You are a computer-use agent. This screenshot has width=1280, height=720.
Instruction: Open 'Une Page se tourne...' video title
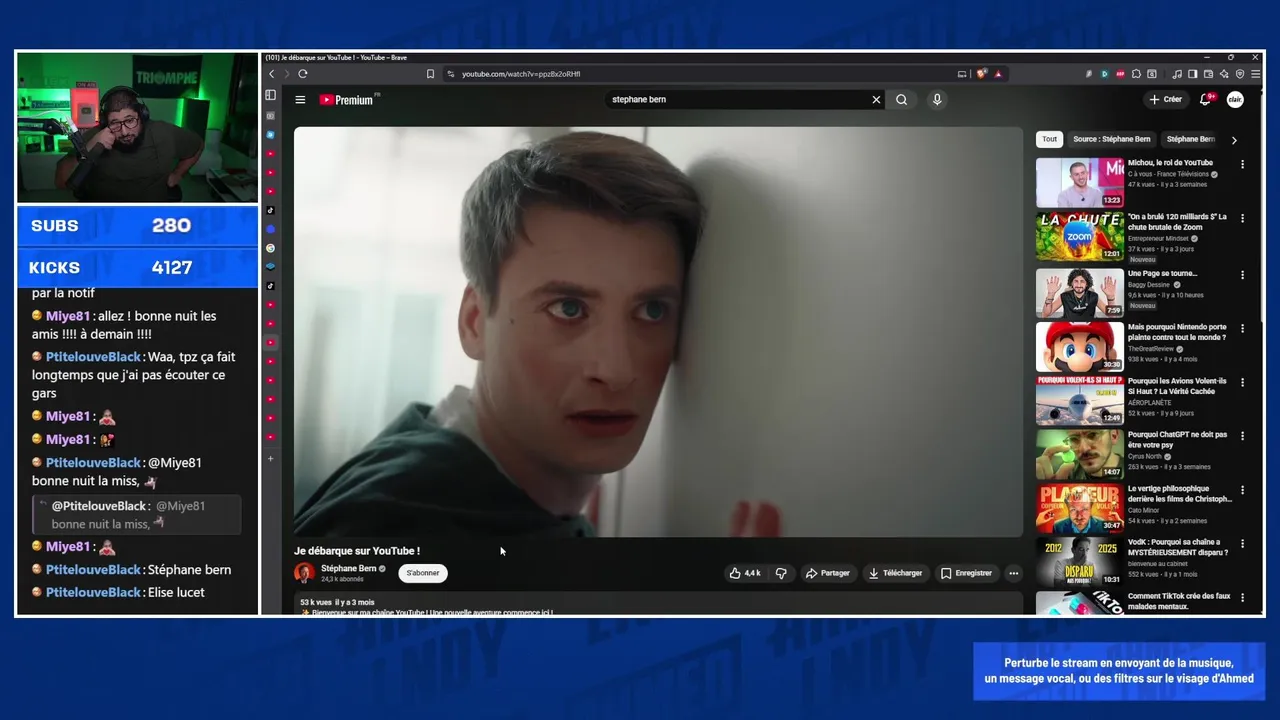point(1162,273)
